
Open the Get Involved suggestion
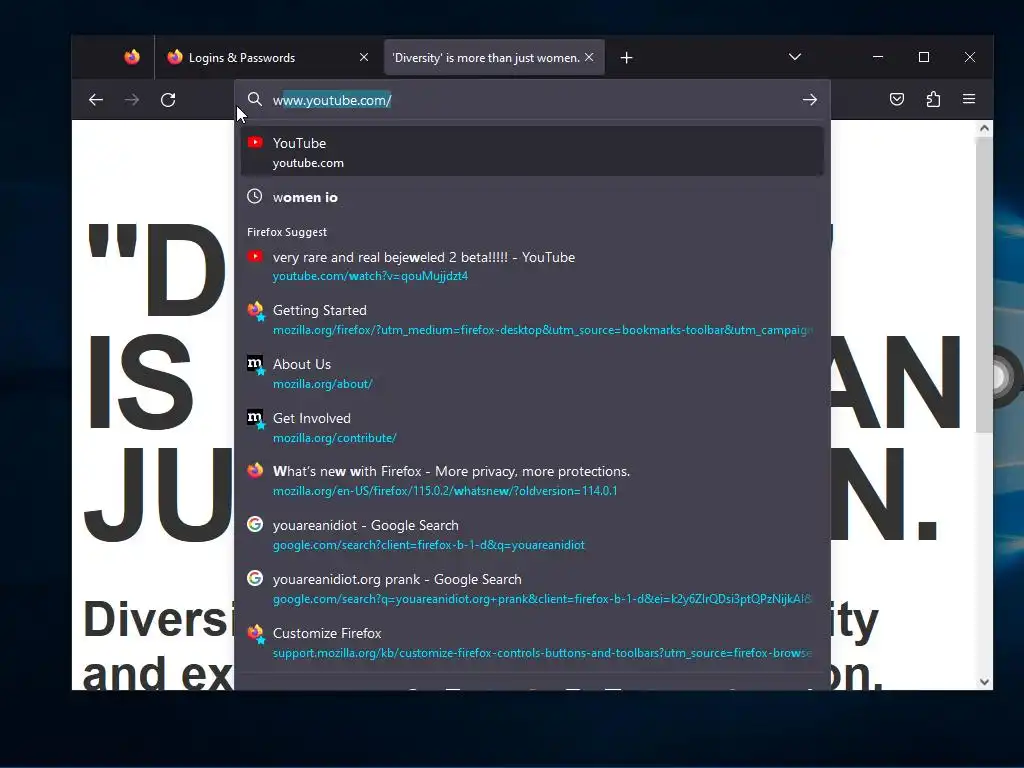pyautogui.click(x=532, y=428)
